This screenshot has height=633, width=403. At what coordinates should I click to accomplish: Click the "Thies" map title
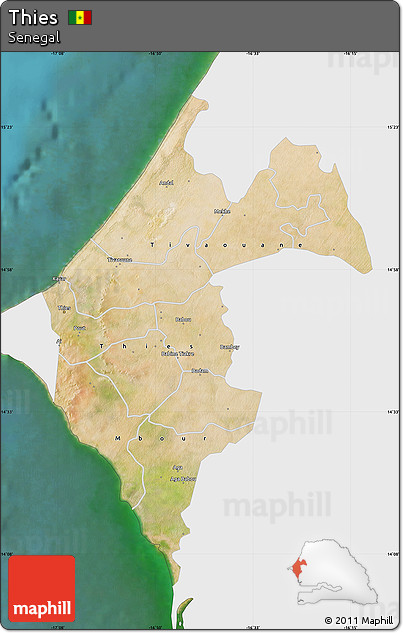click(33, 18)
